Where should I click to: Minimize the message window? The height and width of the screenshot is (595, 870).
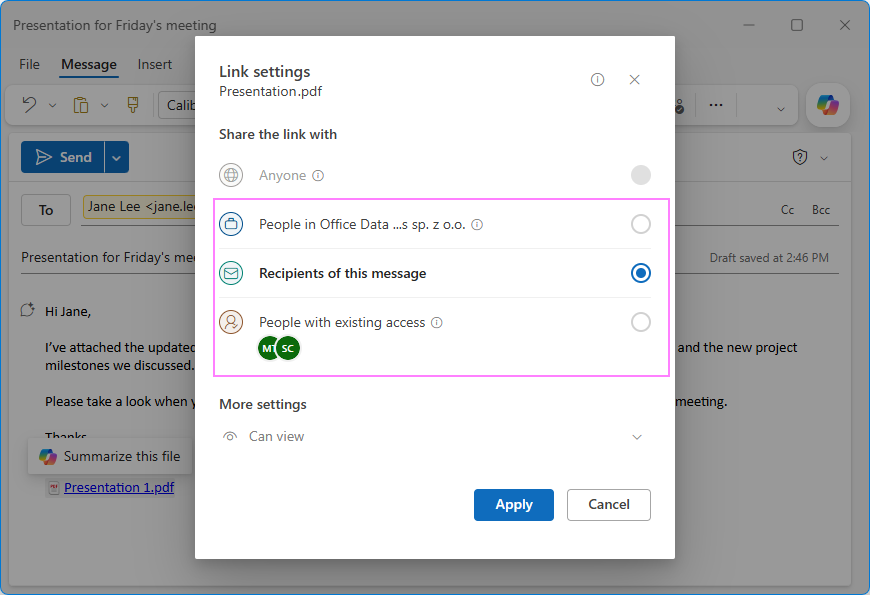pyautogui.click(x=749, y=25)
